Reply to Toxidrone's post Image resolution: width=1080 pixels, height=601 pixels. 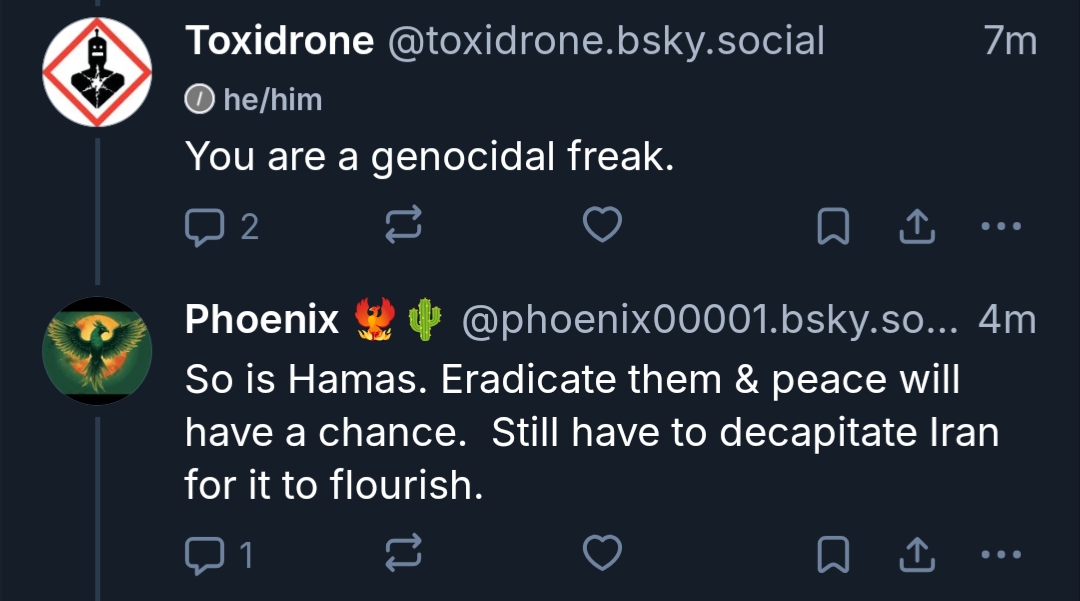pyautogui.click(x=206, y=228)
